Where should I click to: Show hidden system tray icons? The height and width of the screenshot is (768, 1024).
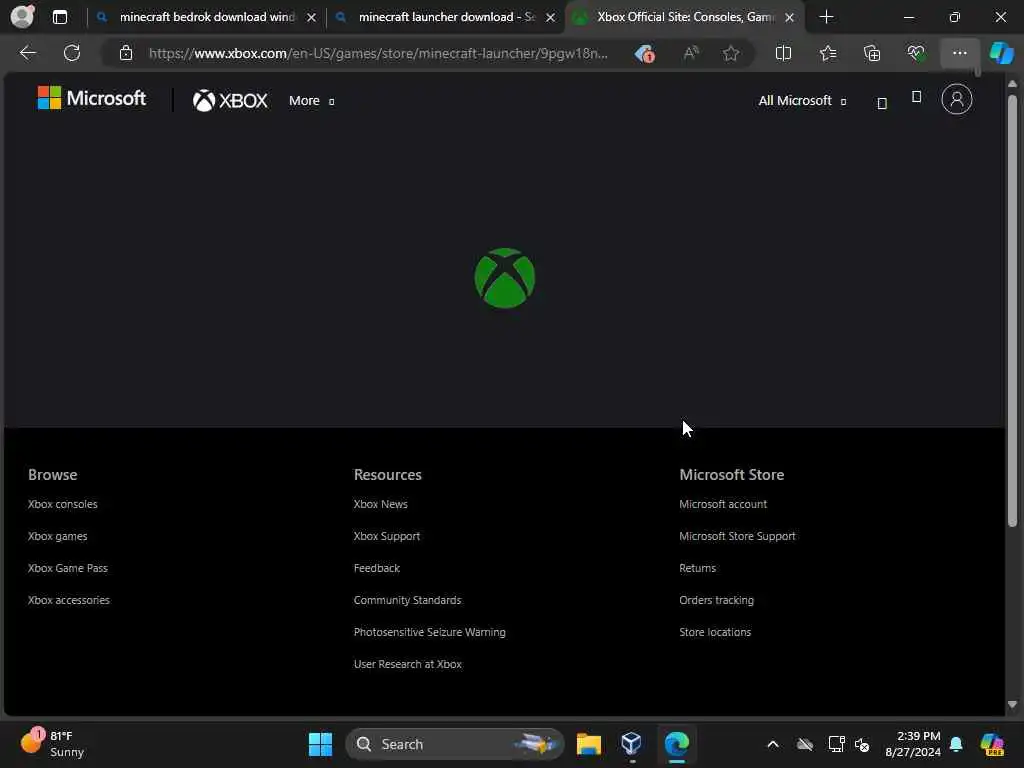click(773, 744)
